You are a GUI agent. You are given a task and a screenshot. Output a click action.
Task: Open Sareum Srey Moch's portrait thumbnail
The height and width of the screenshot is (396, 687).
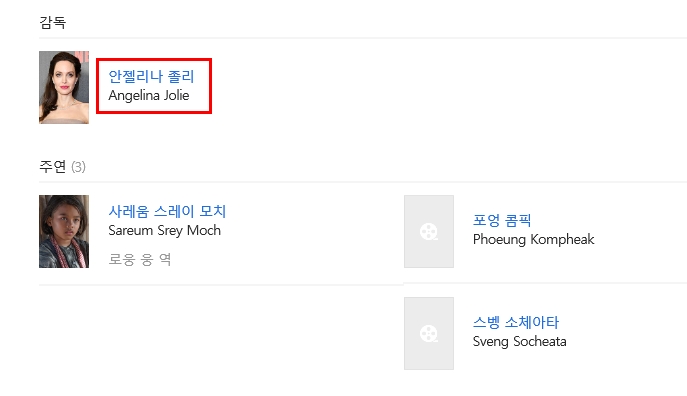tap(64, 231)
